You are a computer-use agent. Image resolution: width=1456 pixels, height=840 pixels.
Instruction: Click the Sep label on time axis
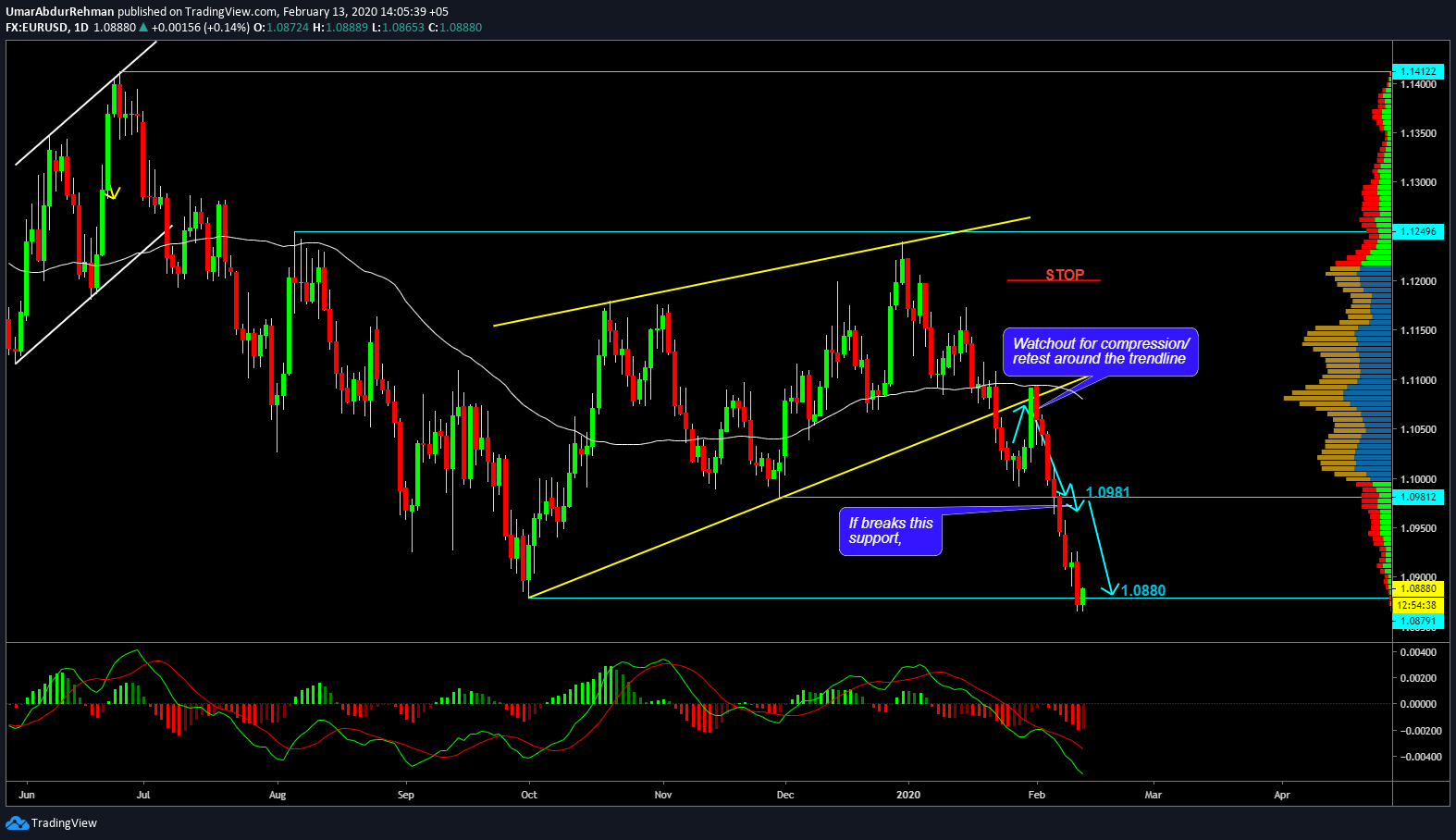point(406,795)
